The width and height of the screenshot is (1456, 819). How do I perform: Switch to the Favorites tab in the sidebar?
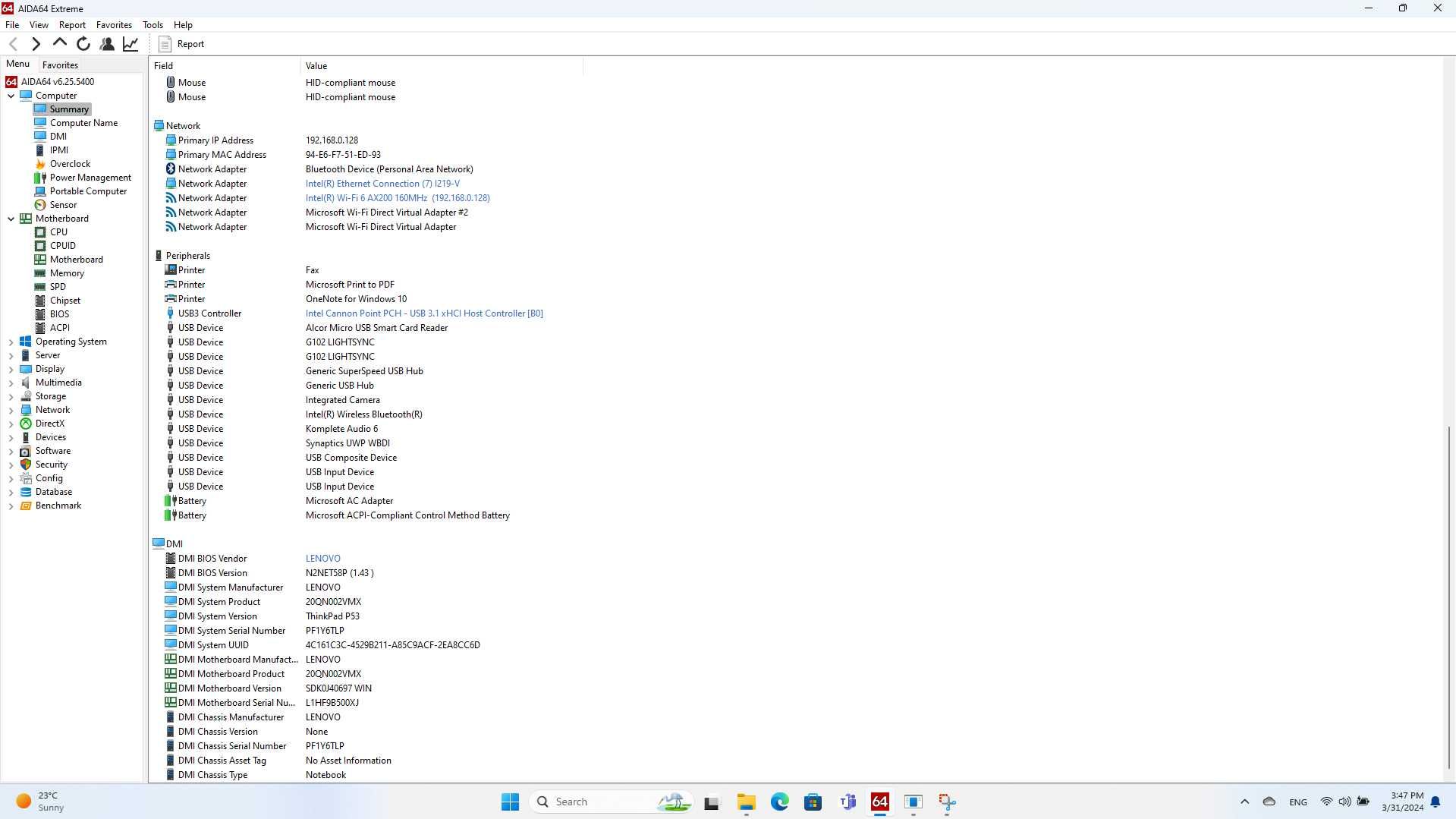click(60, 65)
